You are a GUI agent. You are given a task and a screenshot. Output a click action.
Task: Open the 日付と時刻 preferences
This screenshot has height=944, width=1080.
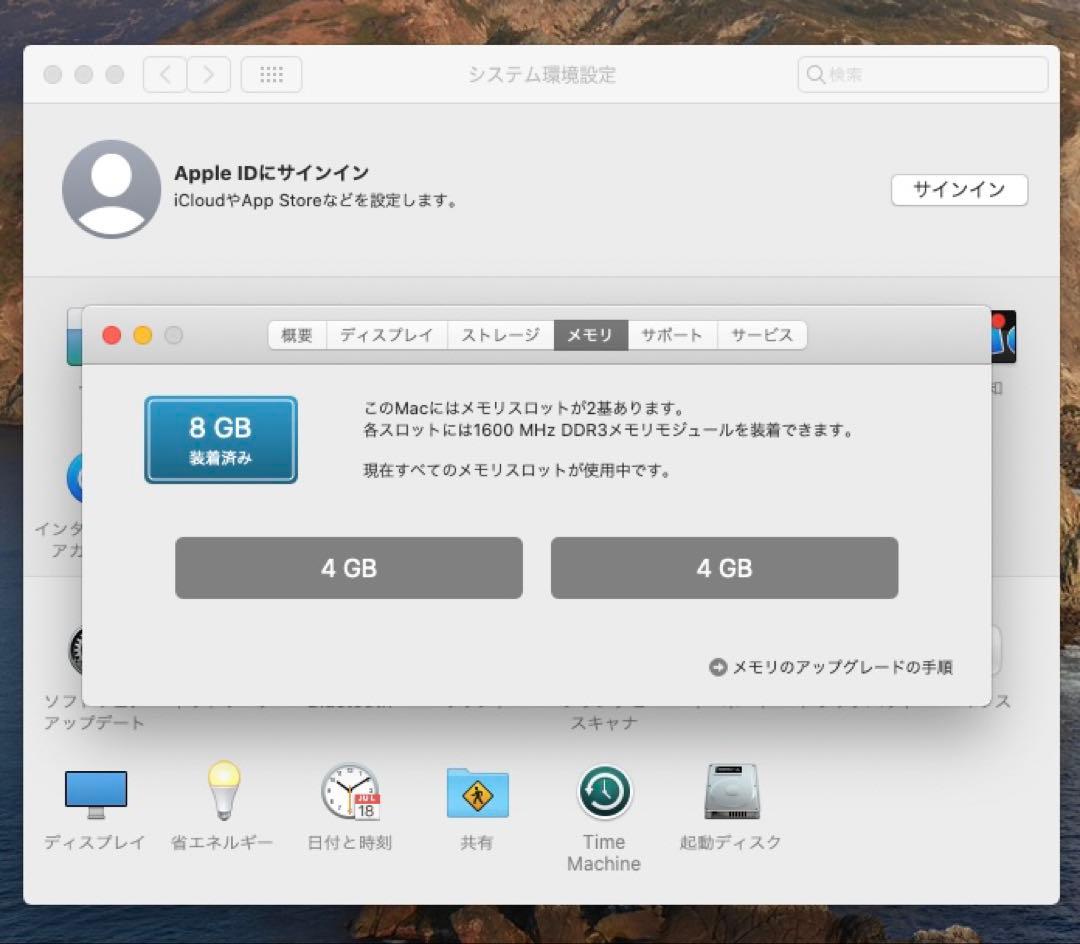(x=348, y=791)
